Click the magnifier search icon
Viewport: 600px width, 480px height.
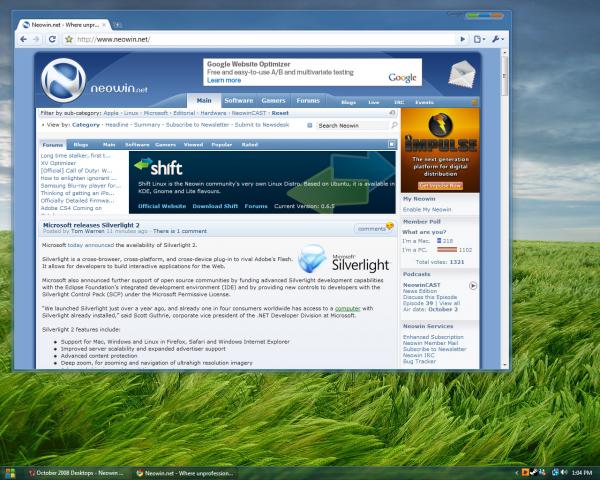(394, 125)
